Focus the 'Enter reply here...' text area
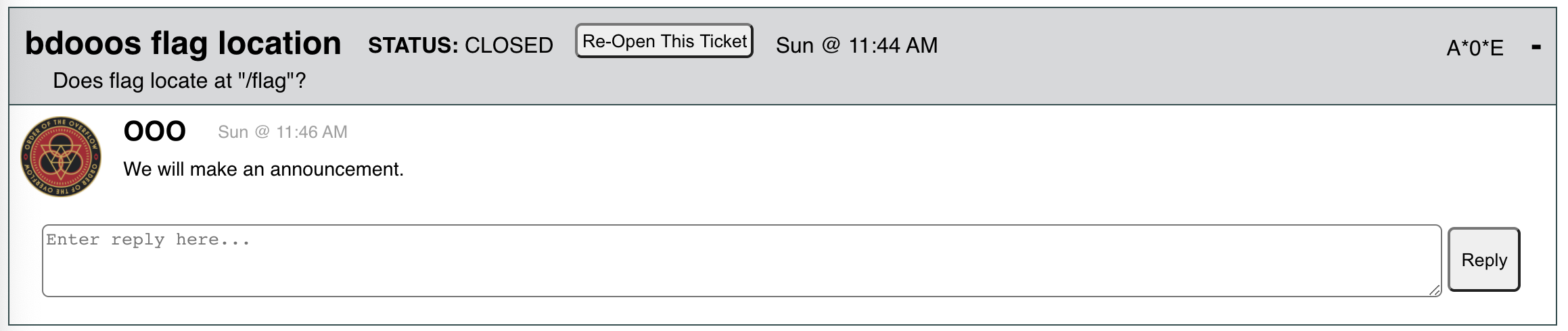1568x331 pixels. click(741, 261)
